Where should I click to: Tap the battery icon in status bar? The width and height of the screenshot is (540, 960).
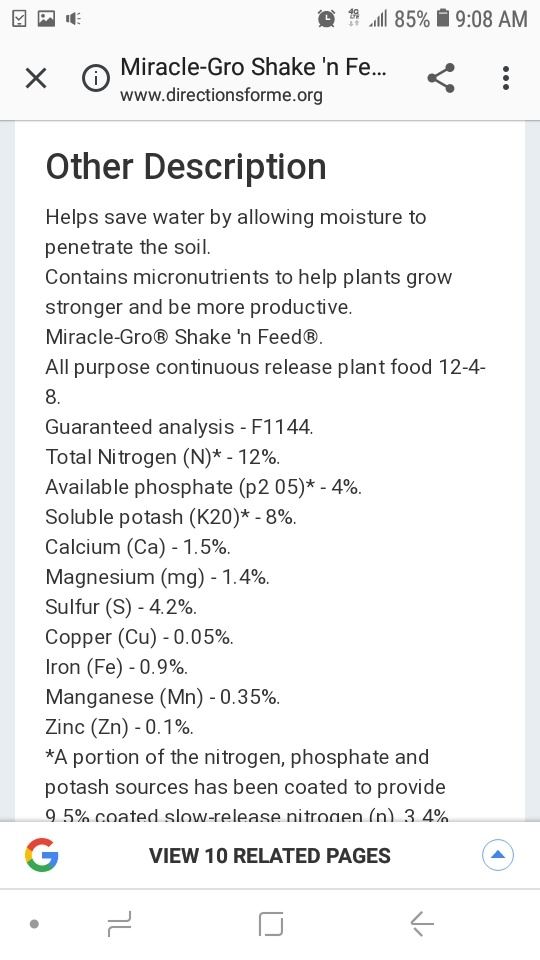pyautogui.click(x=443, y=18)
